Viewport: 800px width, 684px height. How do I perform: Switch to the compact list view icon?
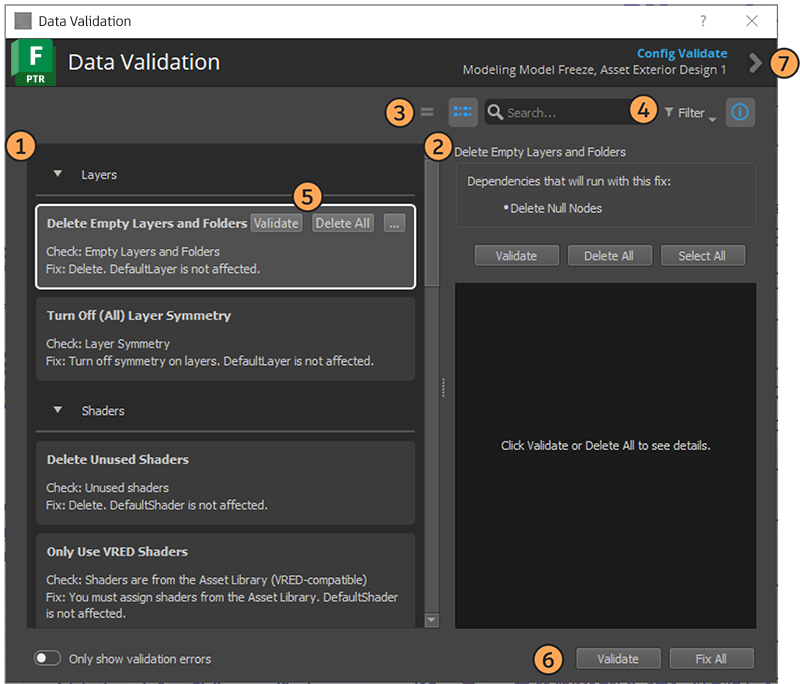(427, 113)
